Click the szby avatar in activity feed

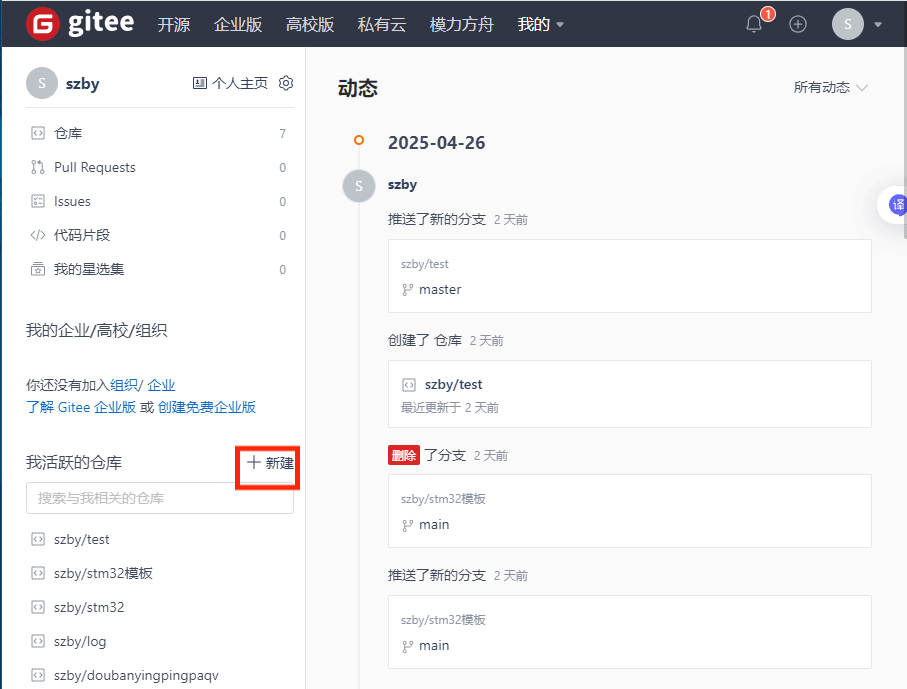click(x=359, y=186)
